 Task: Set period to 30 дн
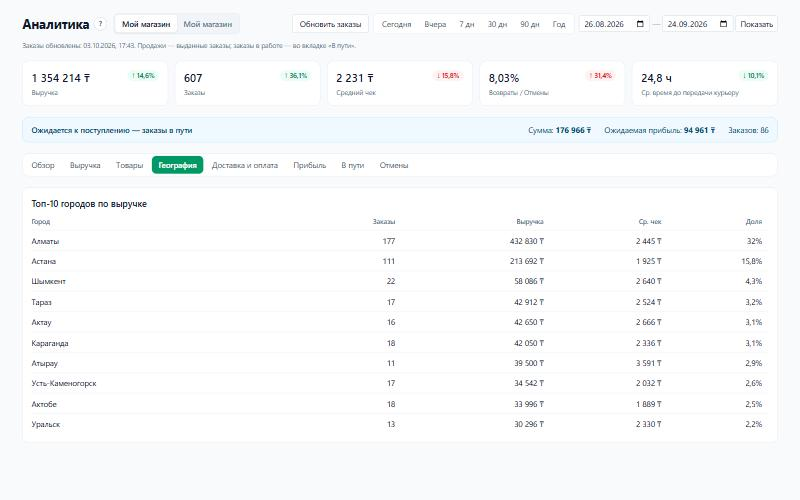click(x=497, y=24)
